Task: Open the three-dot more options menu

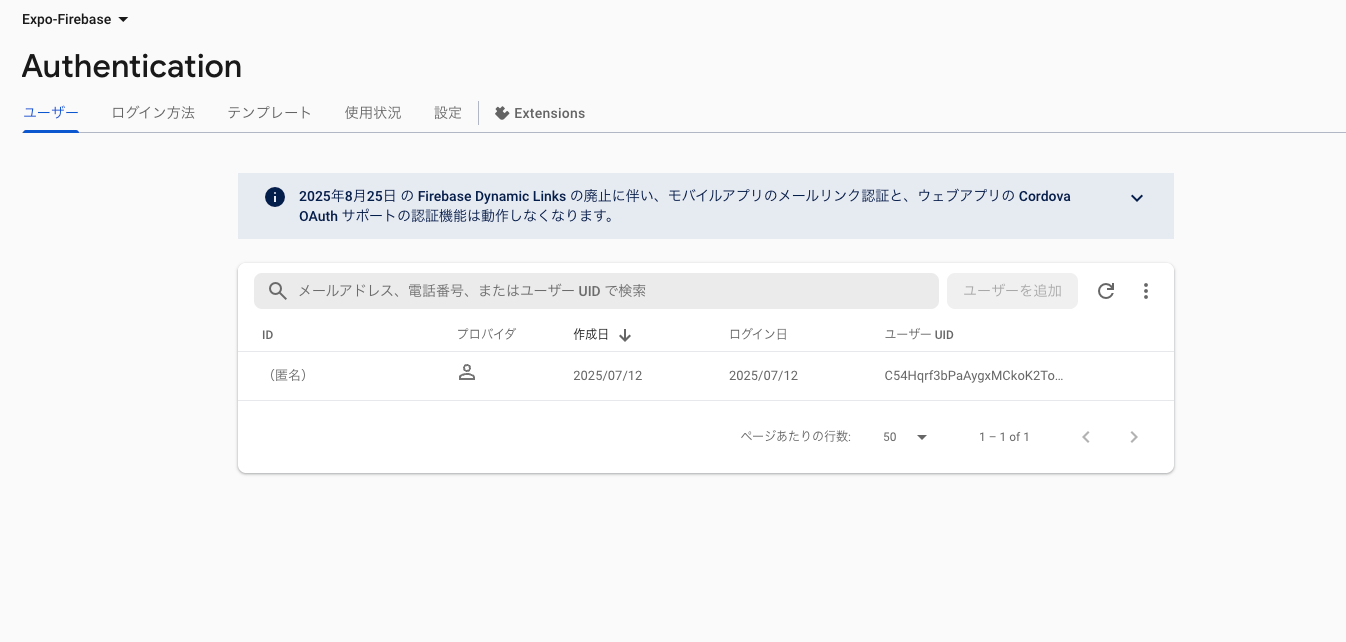Action: (x=1146, y=291)
